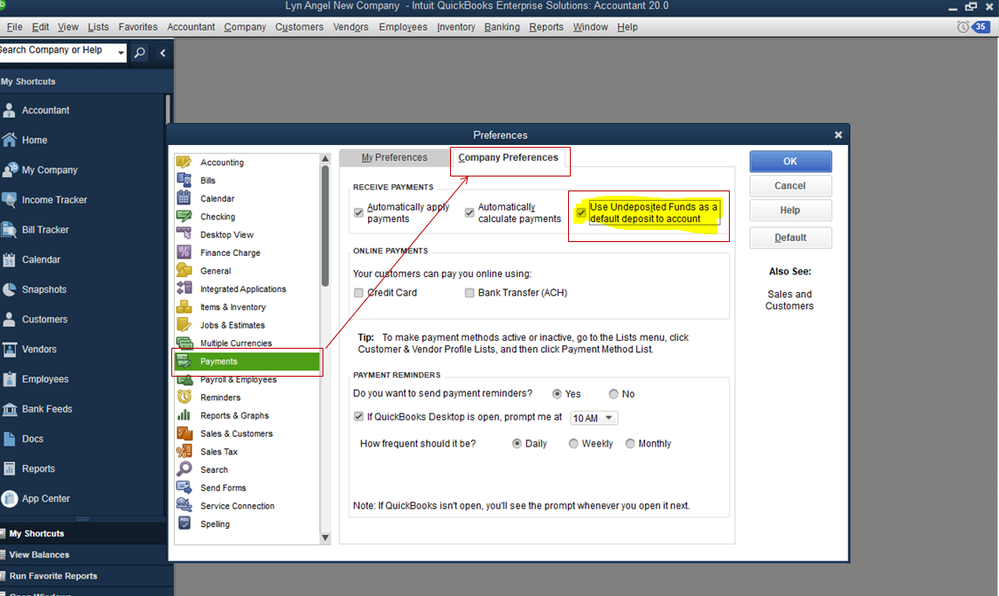Open the Banking menu

(501, 27)
